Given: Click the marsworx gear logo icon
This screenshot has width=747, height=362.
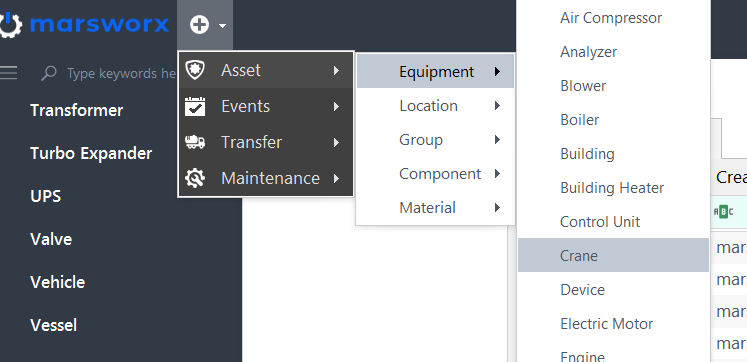Looking at the screenshot, I should (10, 25).
